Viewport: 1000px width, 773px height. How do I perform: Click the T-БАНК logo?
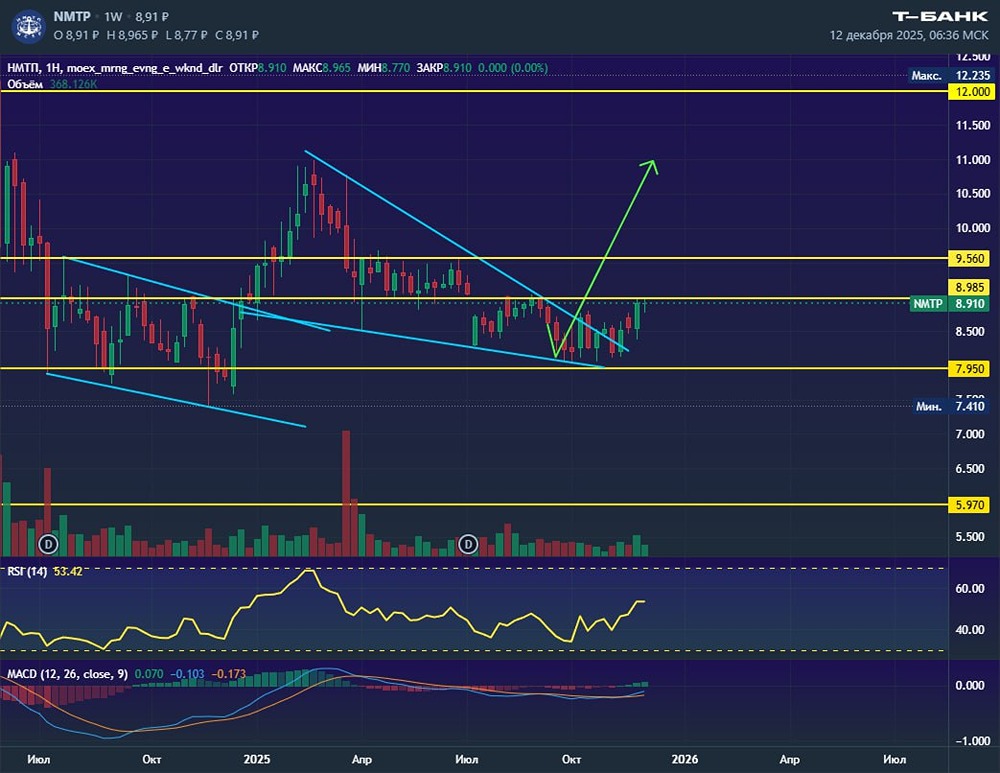(x=939, y=17)
